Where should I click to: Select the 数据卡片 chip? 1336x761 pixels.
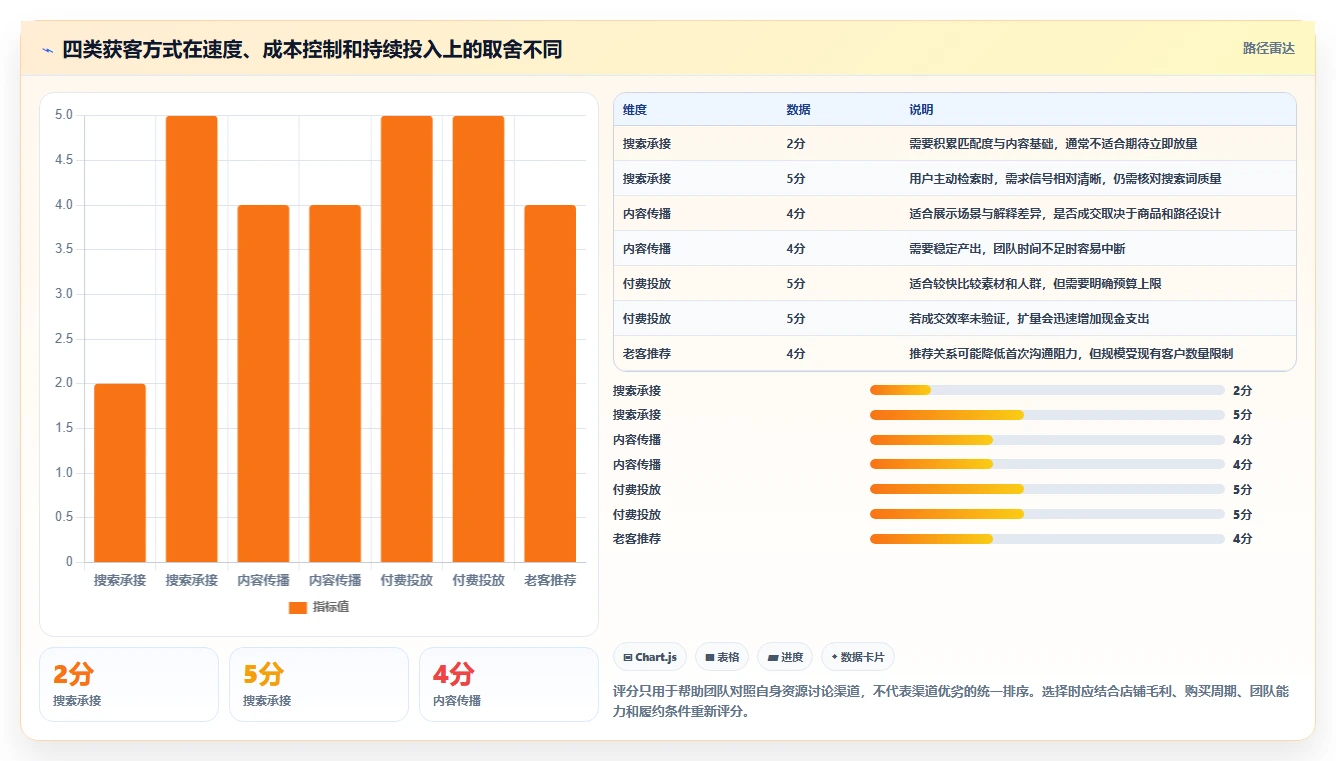[858, 657]
